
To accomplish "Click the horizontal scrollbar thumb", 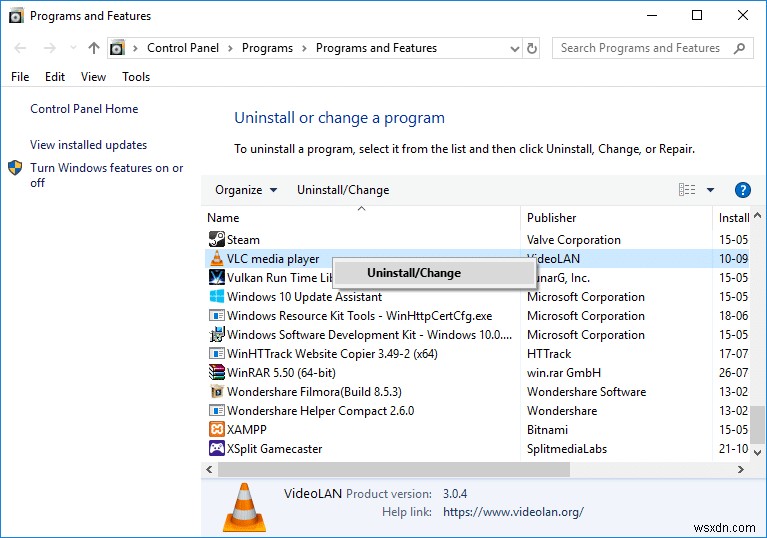I will click(394, 470).
